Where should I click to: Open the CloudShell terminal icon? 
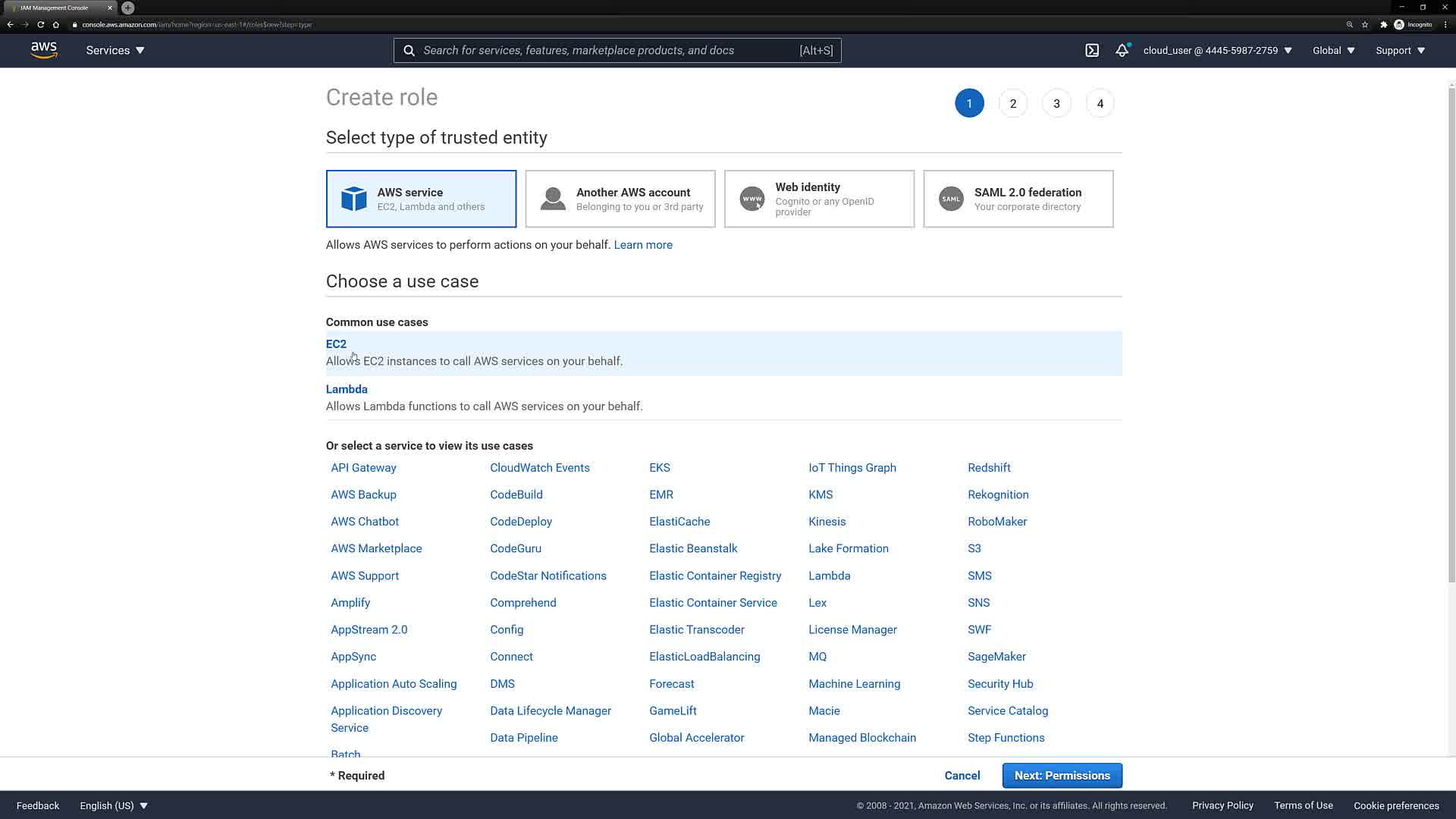coord(1092,51)
